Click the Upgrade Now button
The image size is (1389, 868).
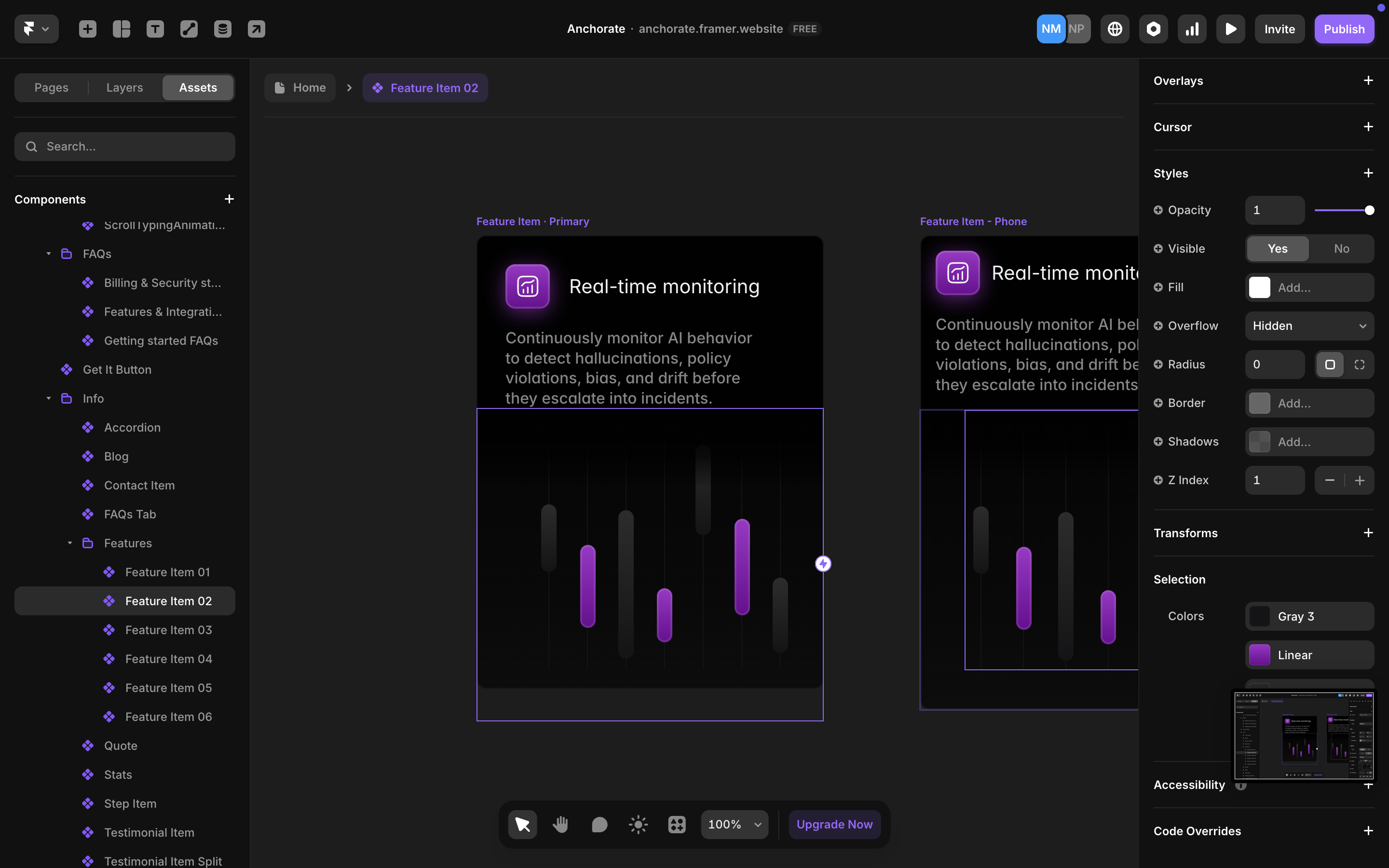pos(834,825)
